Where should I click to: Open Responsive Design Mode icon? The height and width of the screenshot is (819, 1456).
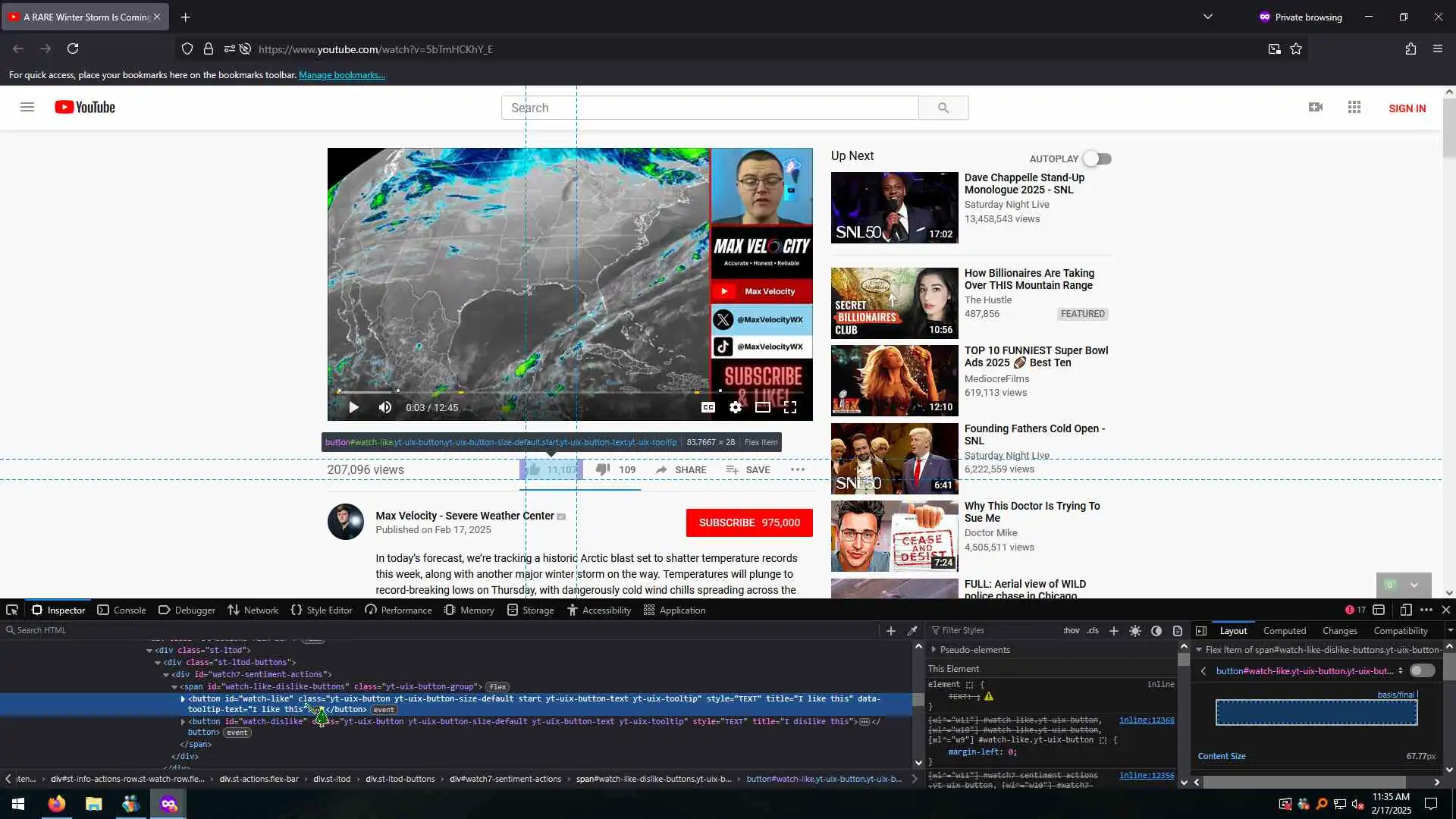coord(1406,610)
